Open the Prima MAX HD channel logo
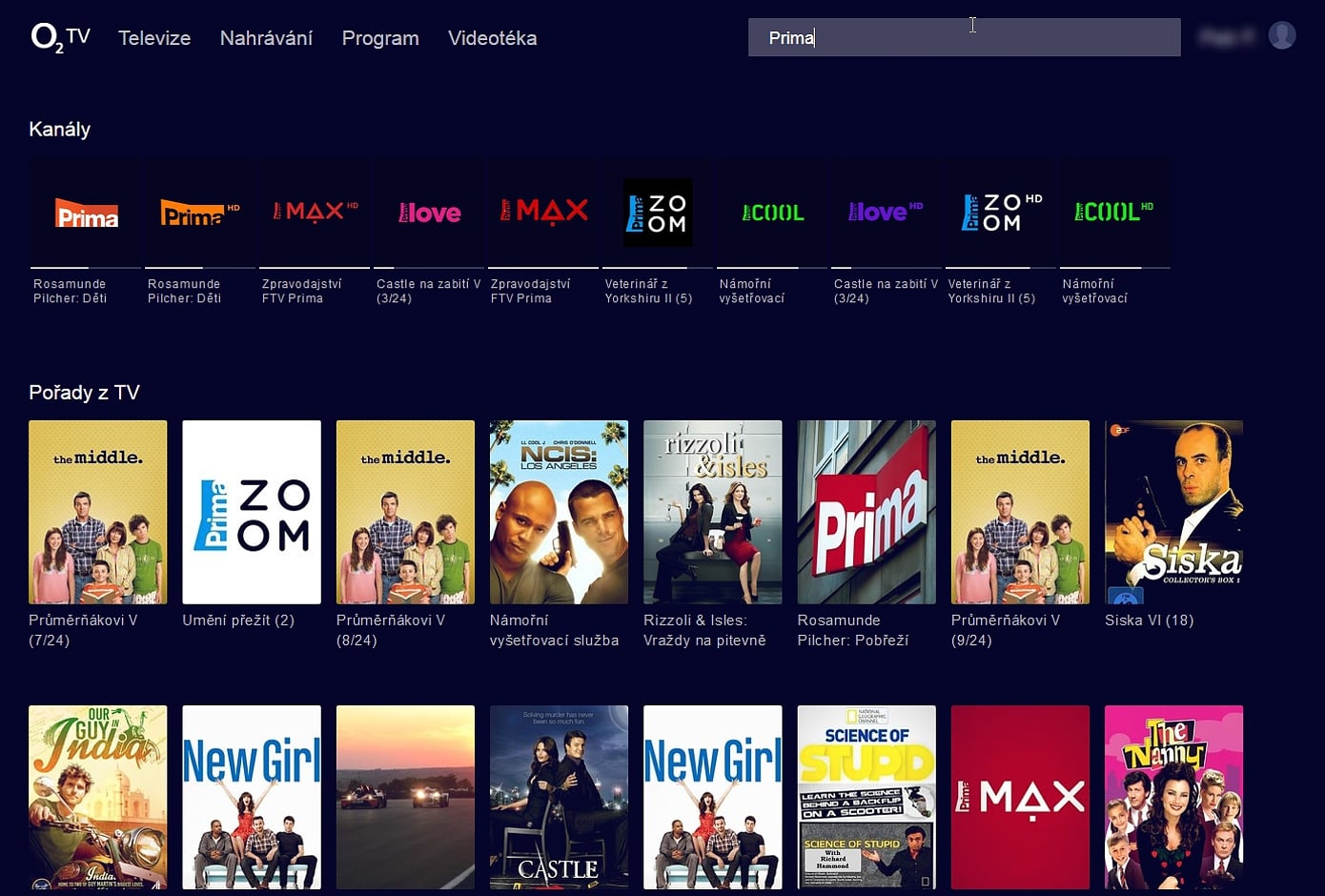This screenshot has width=1325, height=896. click(x=315, y=213)
